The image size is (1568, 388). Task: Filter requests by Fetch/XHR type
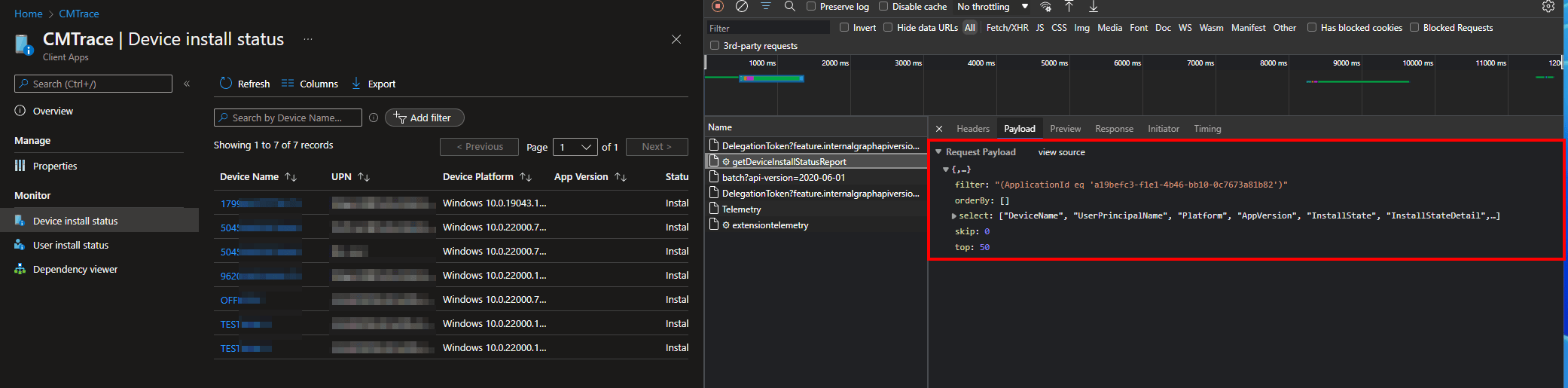[x=1007, y=28]
